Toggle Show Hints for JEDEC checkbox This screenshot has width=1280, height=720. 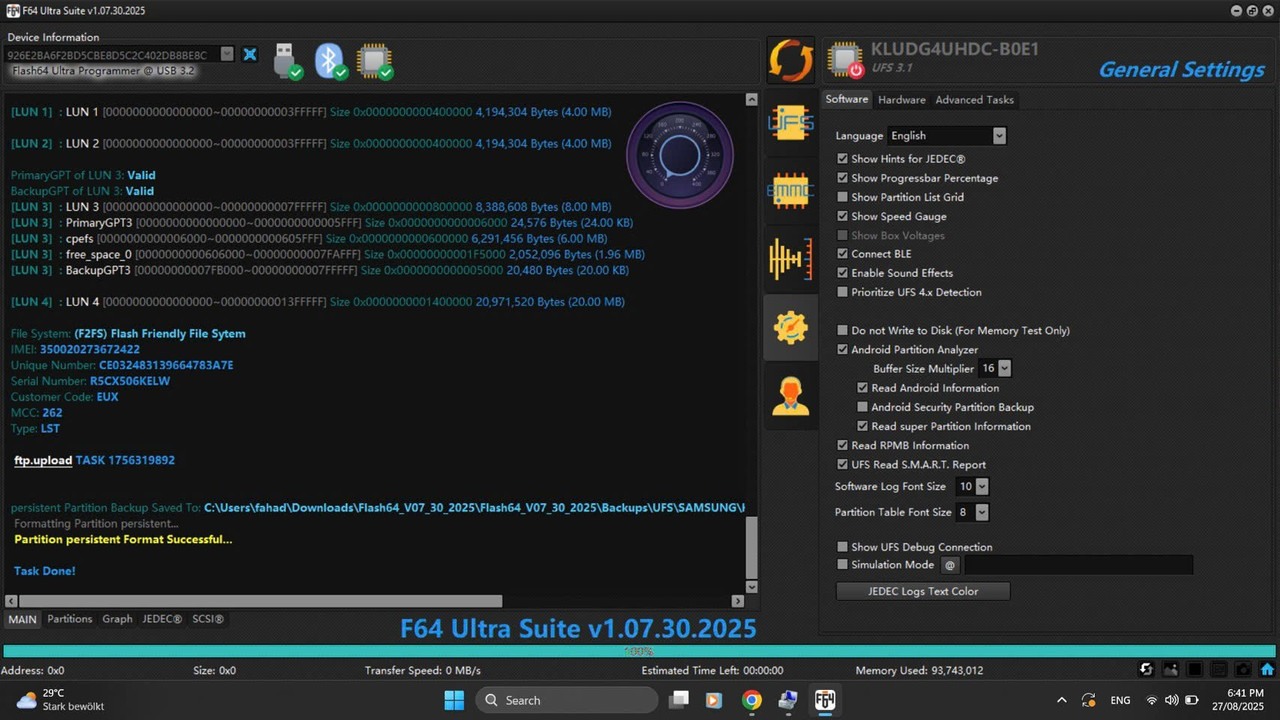(843, 158)
